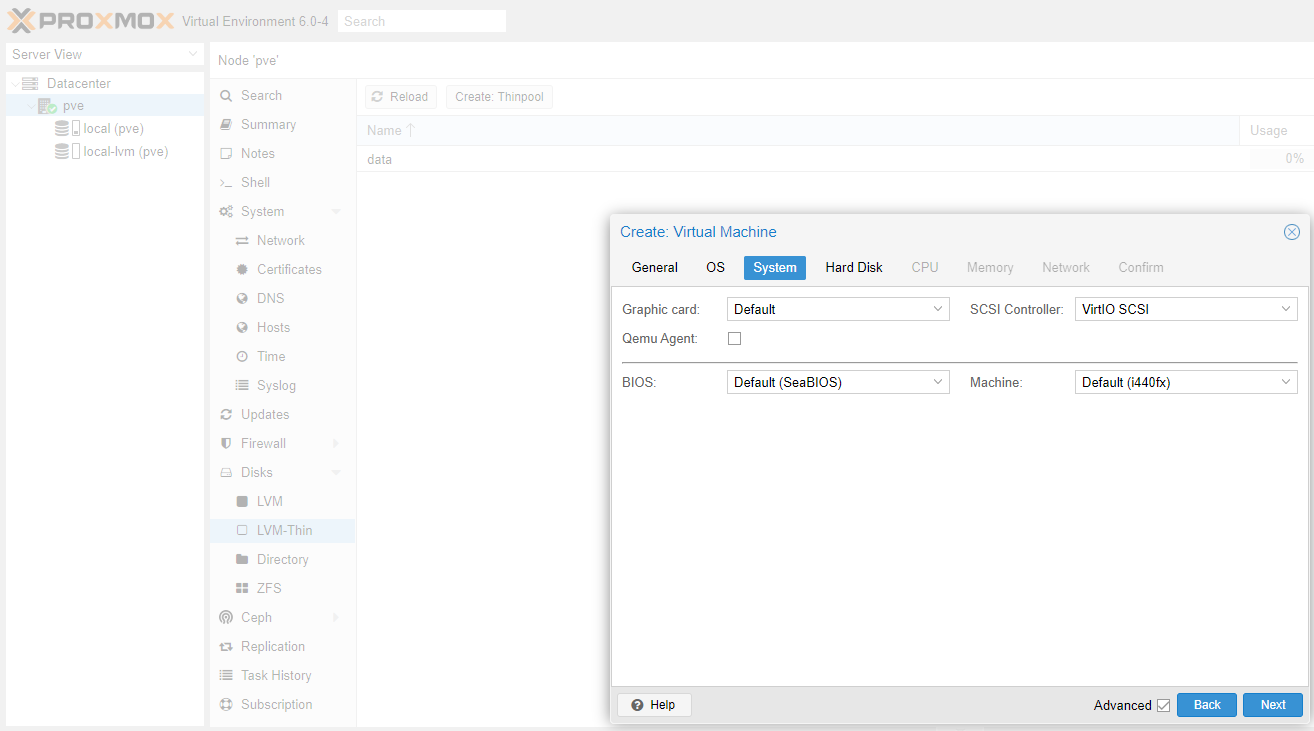1314x731 pixels.
Task: Click Create: Thinpool button
Action: click(x=499, y=97)
